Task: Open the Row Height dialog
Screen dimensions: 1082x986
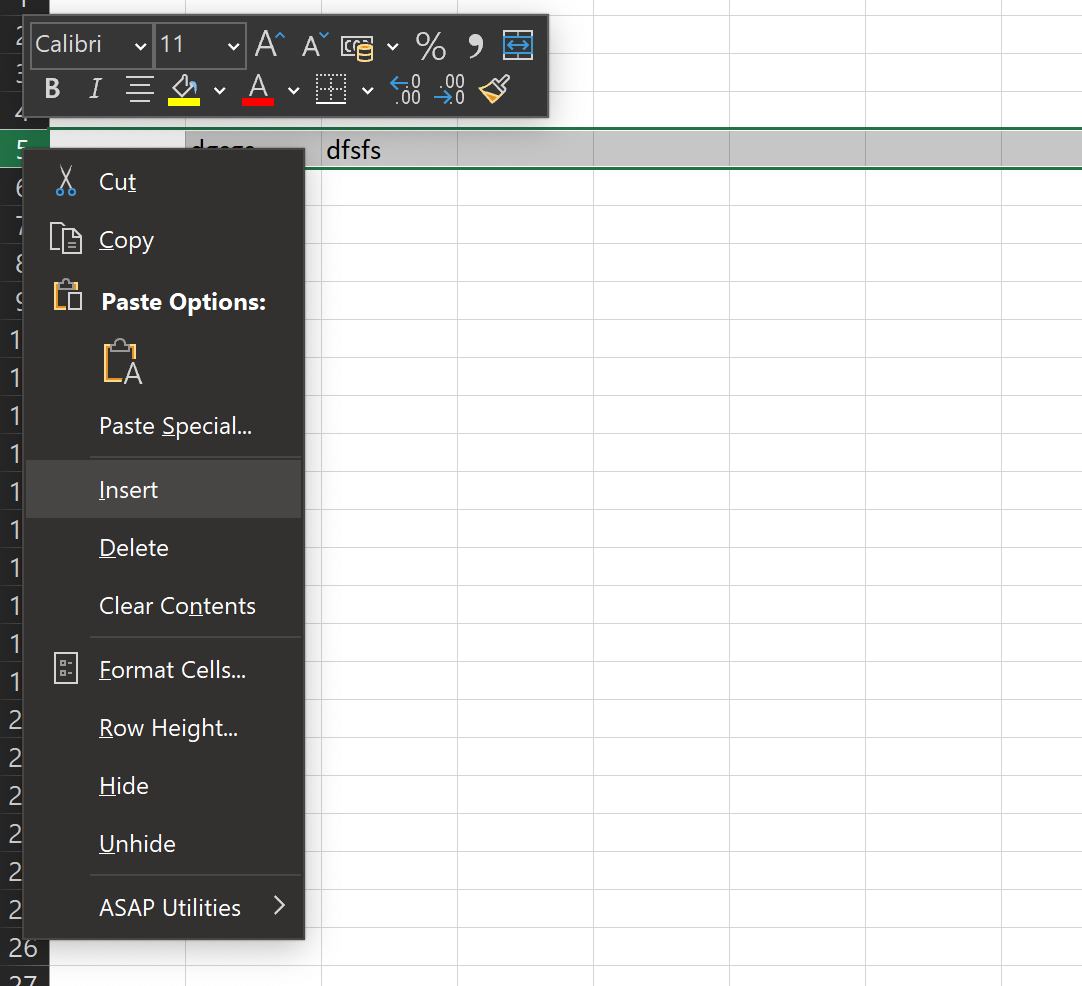Action: pyautogui.click(x=168, y=727)
